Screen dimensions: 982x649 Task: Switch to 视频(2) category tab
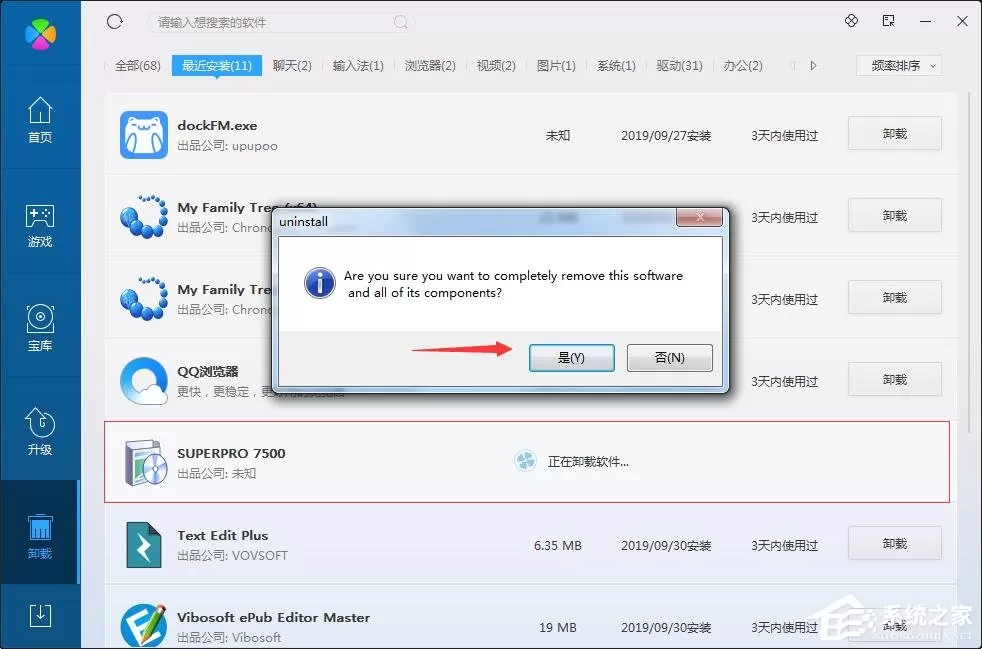click(496, 66)
